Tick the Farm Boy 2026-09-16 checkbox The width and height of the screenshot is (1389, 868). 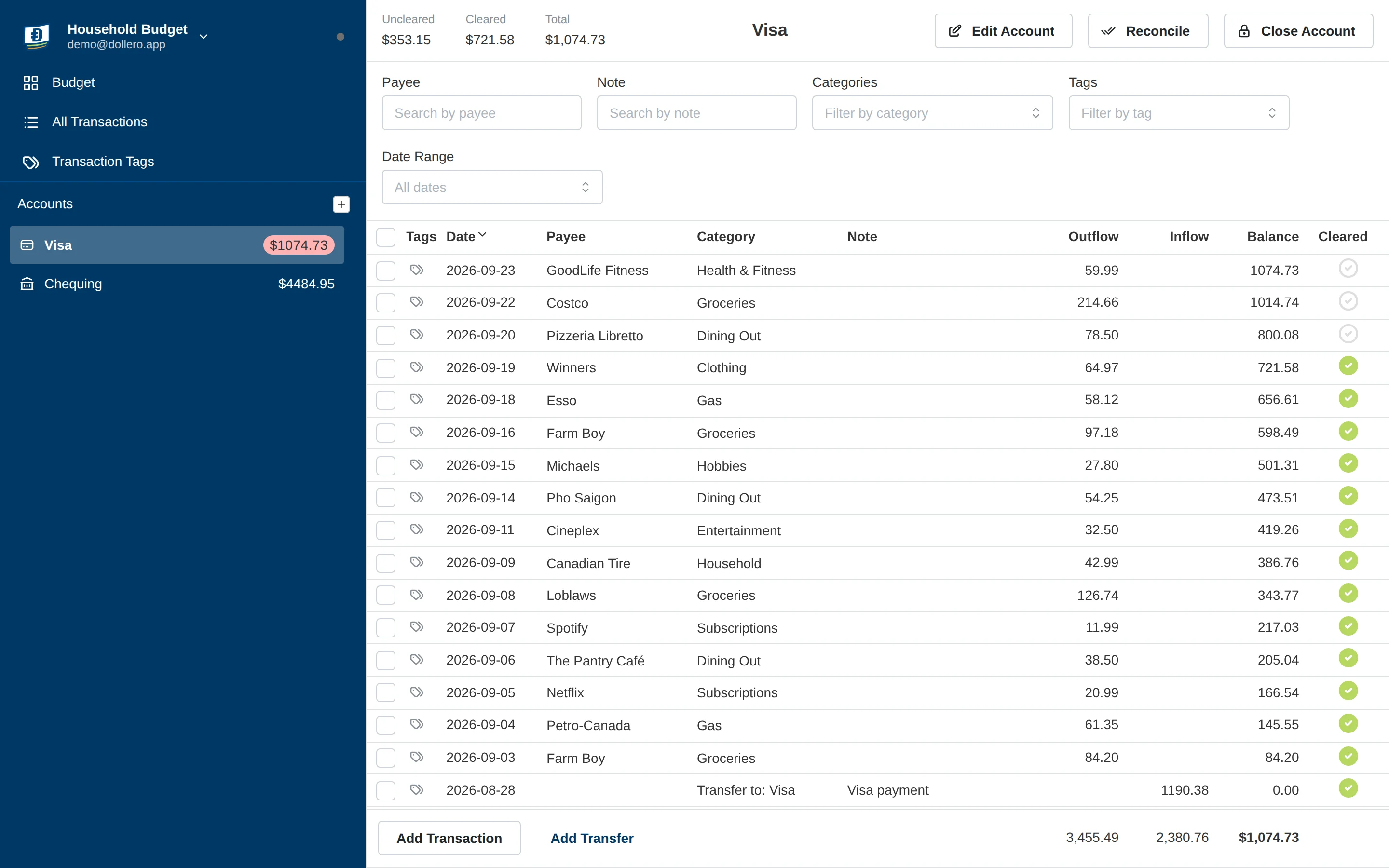pyautogui.click(x=386, y=433)
